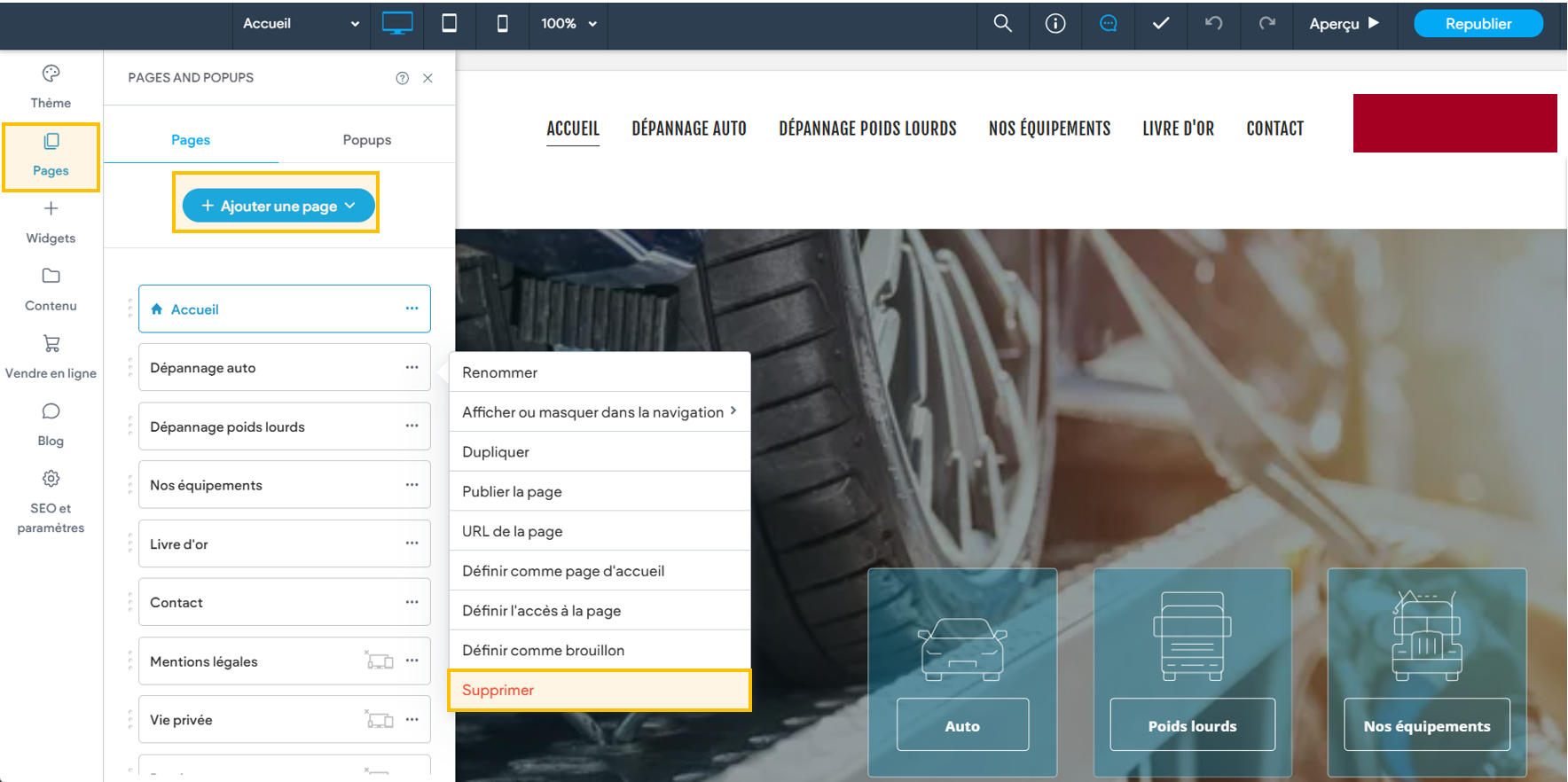Open help for Pages and Popups panel
The width and height of the screenshot is (1568, 782).
403,78
